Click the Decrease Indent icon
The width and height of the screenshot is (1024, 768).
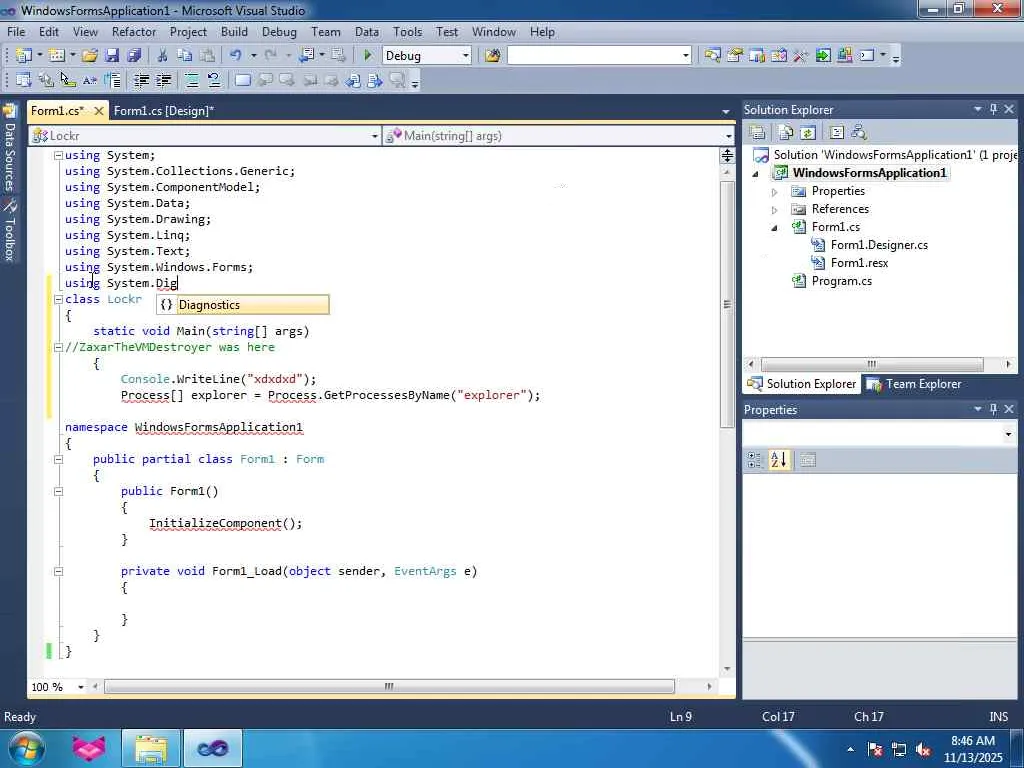[x=141, y=80]
